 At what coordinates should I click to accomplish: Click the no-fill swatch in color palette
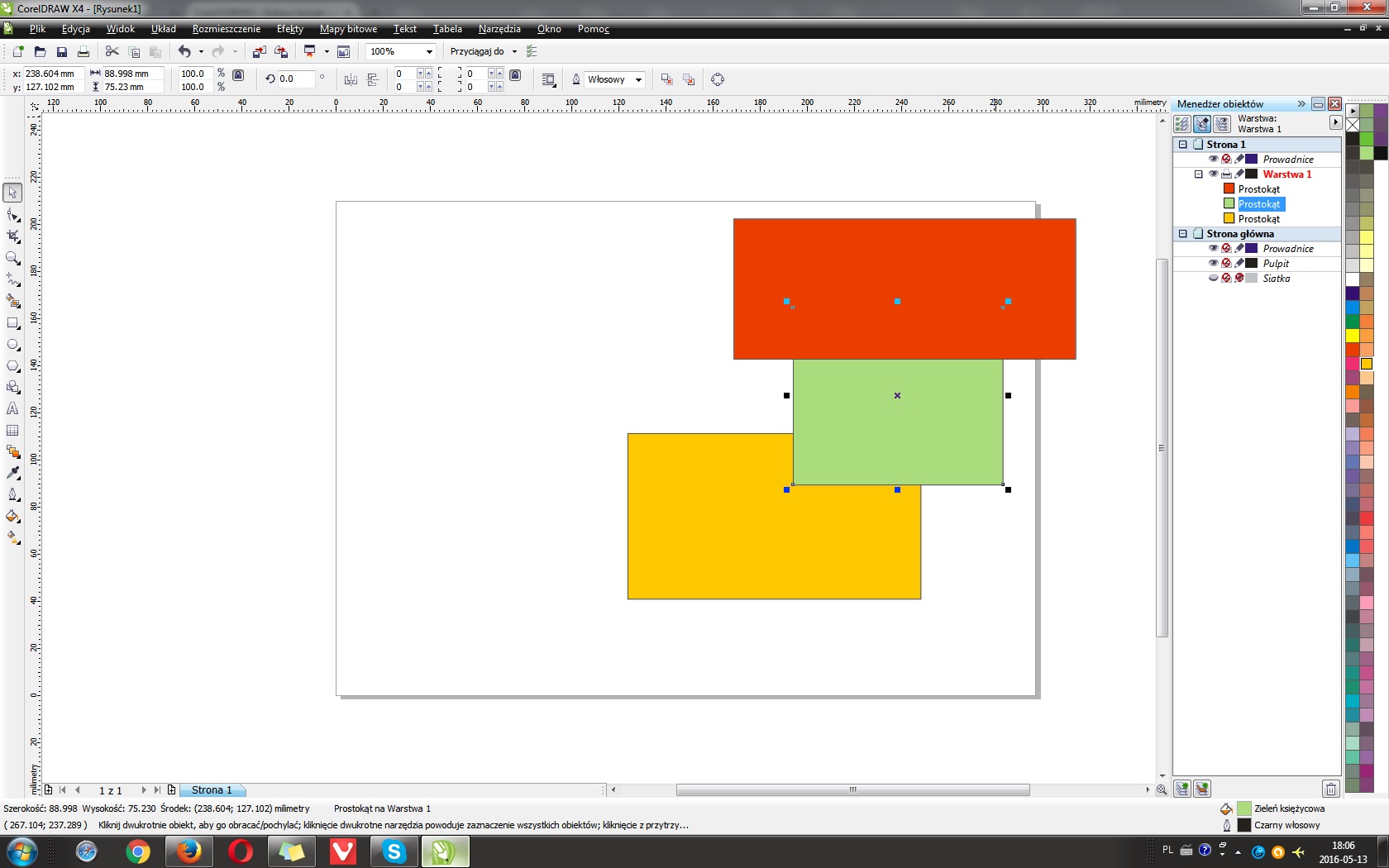(x=1353, y=125)
